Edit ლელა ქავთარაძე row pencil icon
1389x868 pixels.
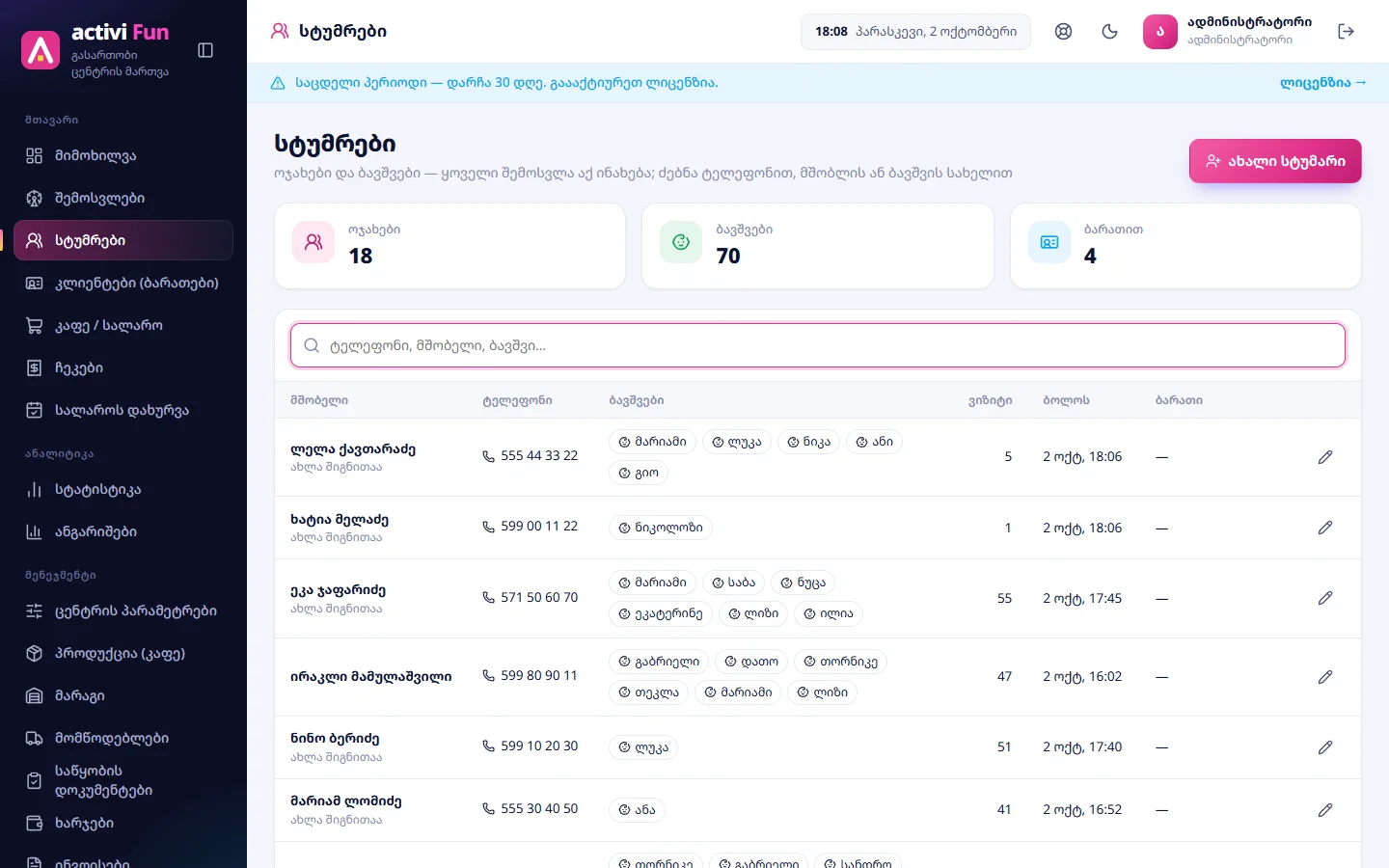pos(1325,457)
